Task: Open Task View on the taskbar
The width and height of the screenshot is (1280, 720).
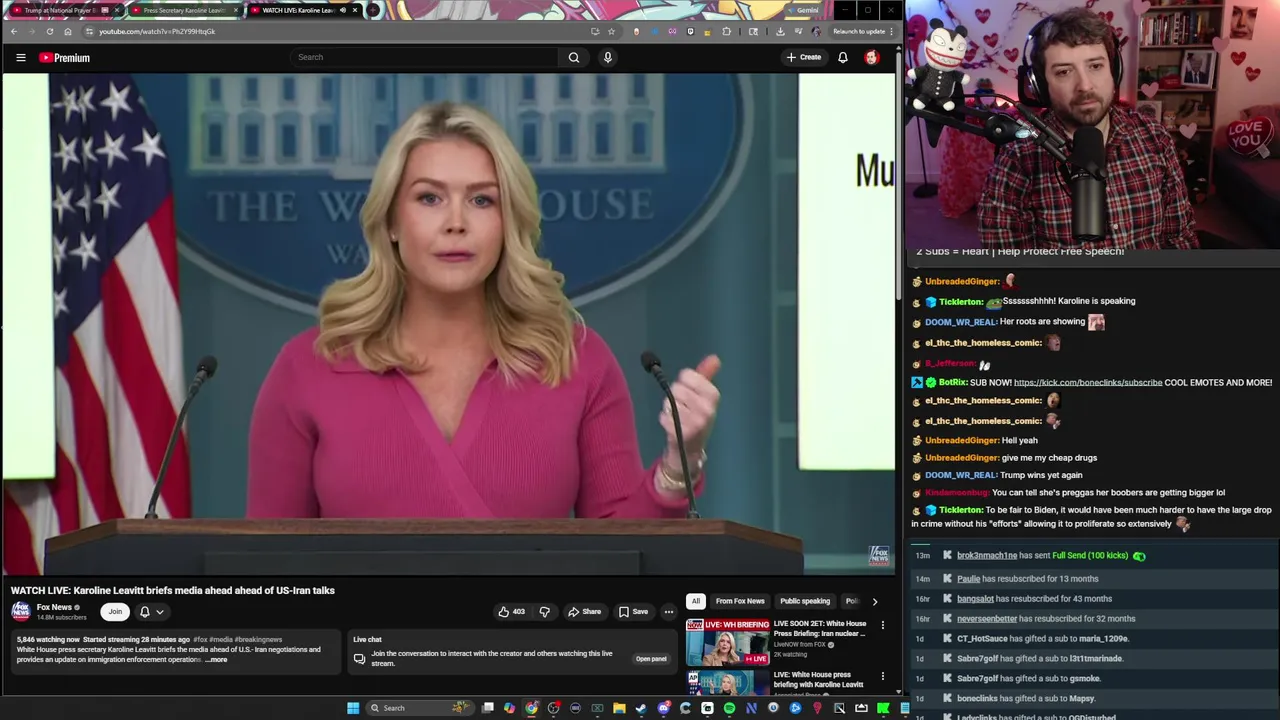Action: [x=487, y=708]
